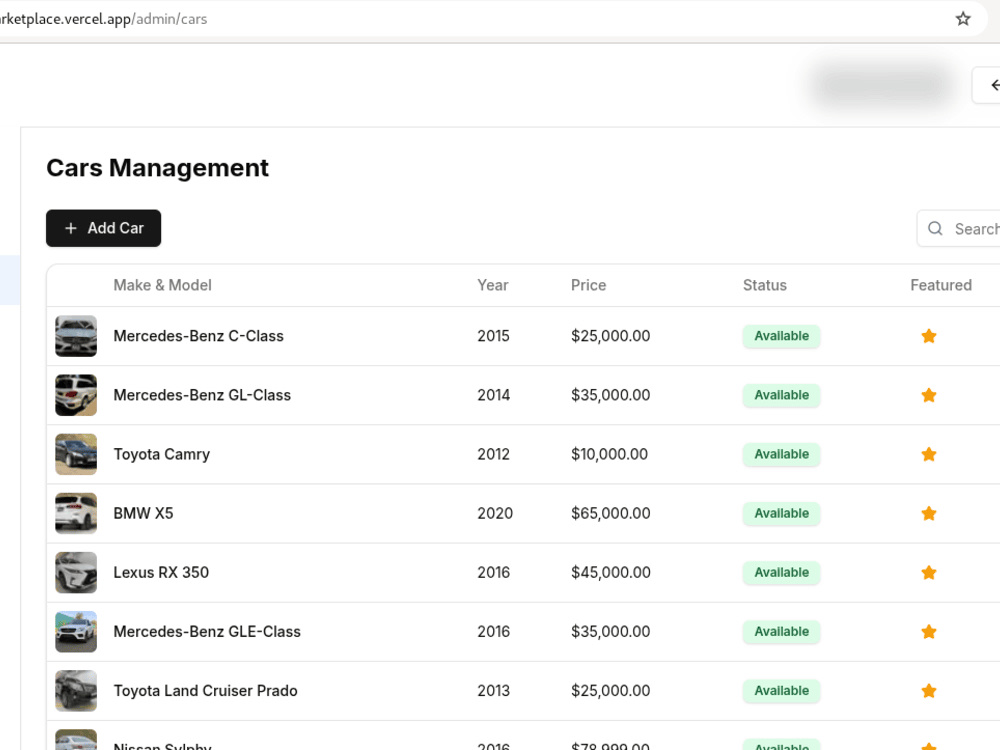Click the year 2013 in Land Cruiser Prado row

tap(494, 691)
